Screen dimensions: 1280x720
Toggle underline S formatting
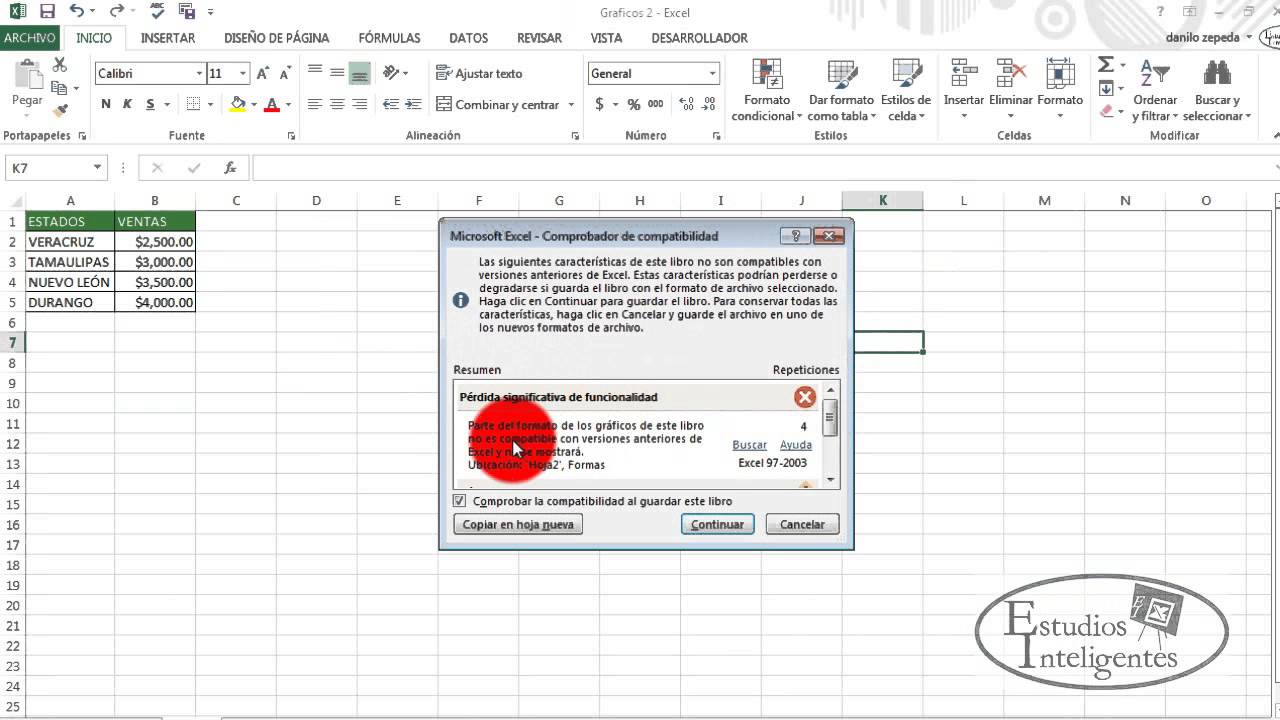[150, 104]
